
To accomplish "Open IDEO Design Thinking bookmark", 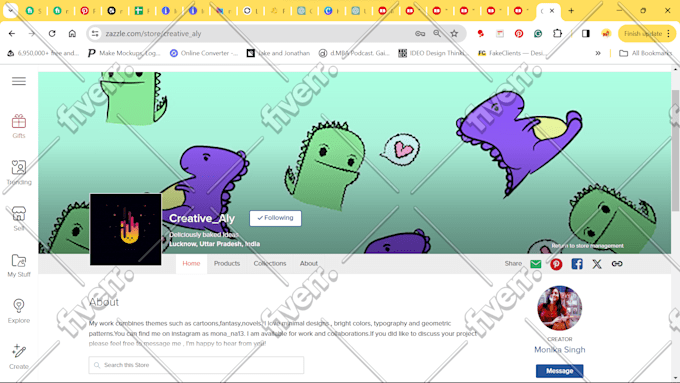I will 434,53.
